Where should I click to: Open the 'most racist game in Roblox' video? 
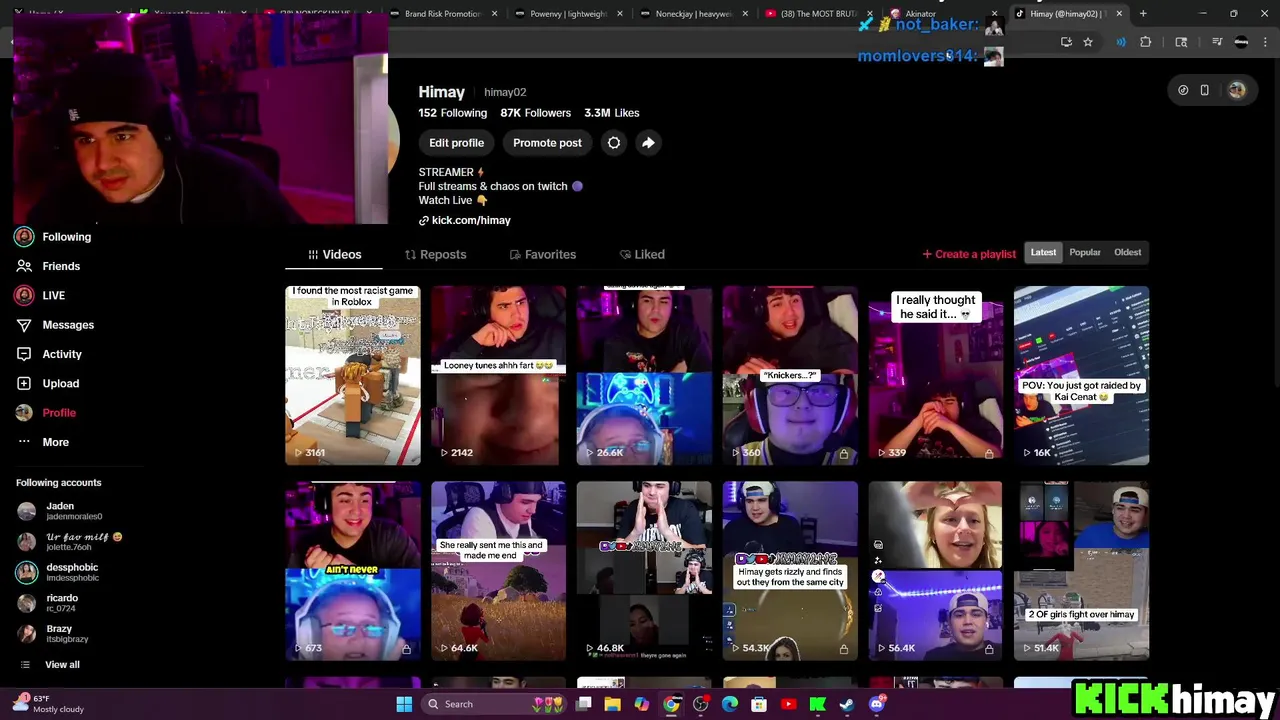353,375
